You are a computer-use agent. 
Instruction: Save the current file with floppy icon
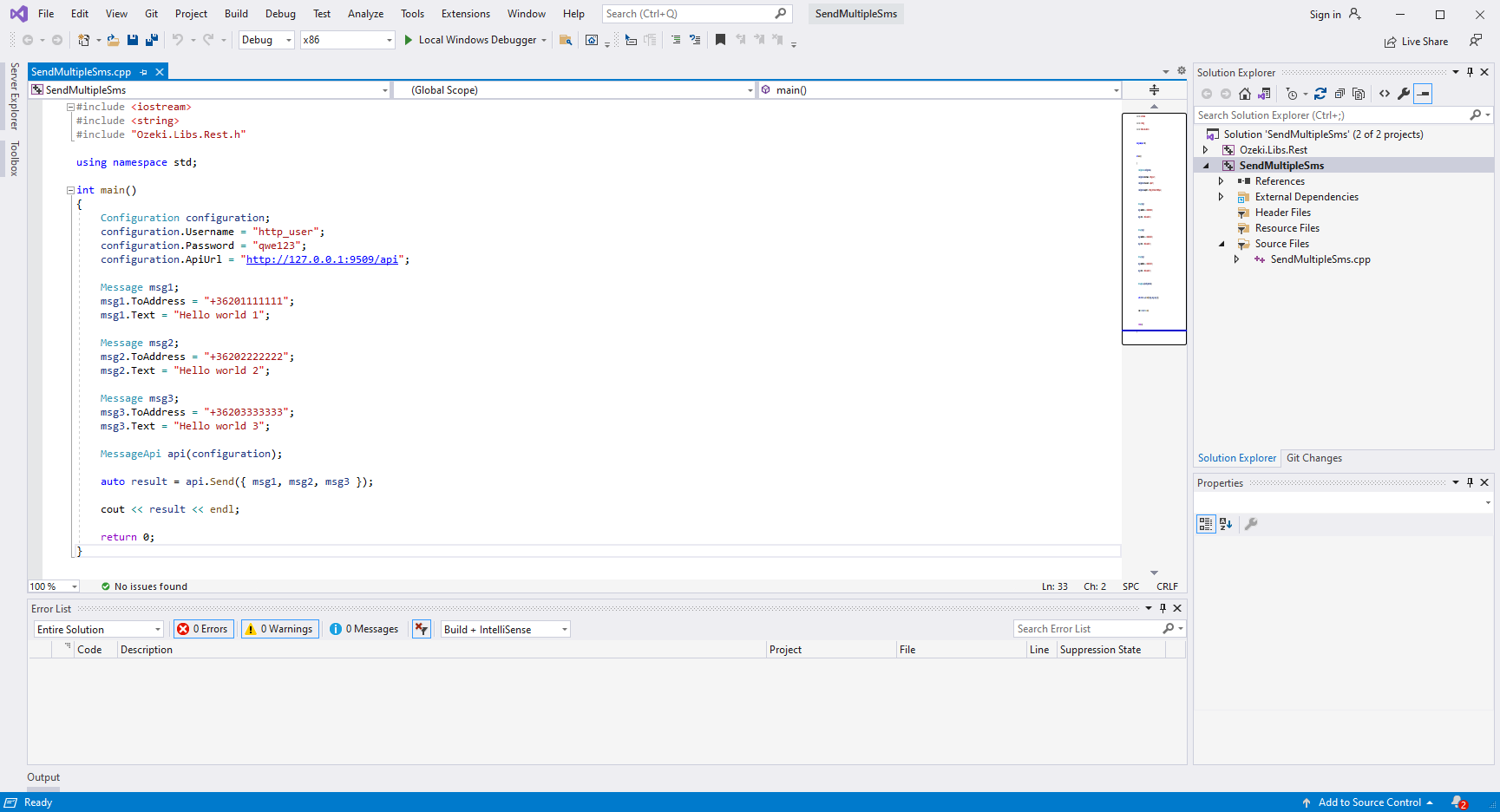133,40
